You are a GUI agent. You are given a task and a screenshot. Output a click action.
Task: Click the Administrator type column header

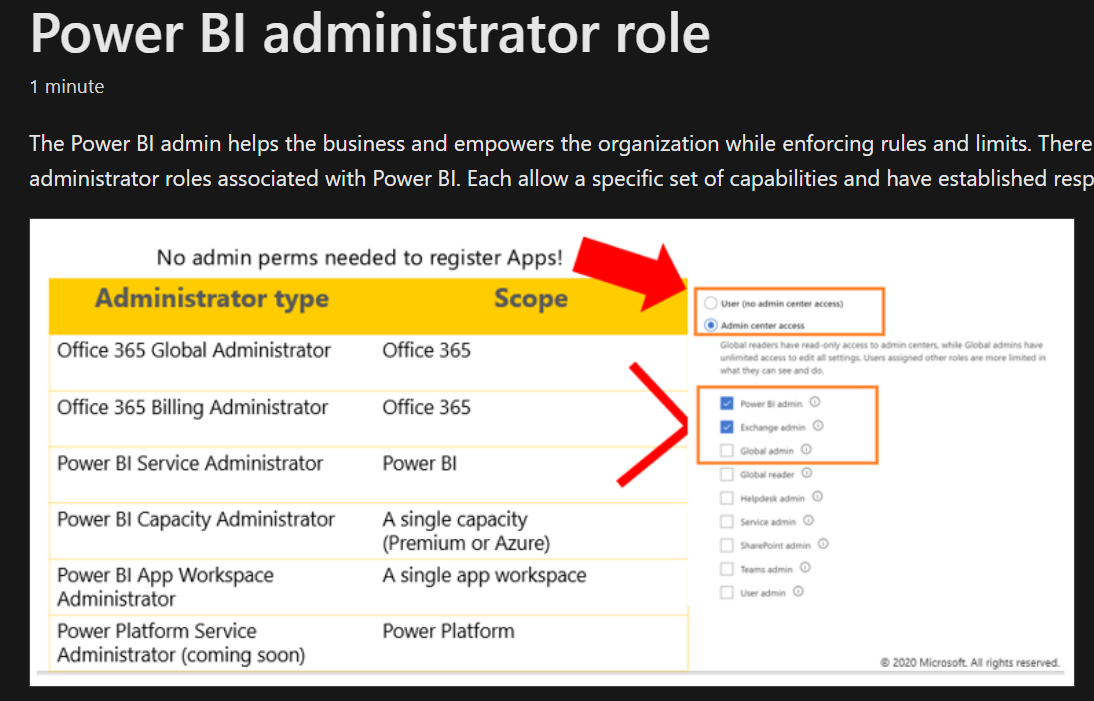pyautogui.click(x=212, y=299)
